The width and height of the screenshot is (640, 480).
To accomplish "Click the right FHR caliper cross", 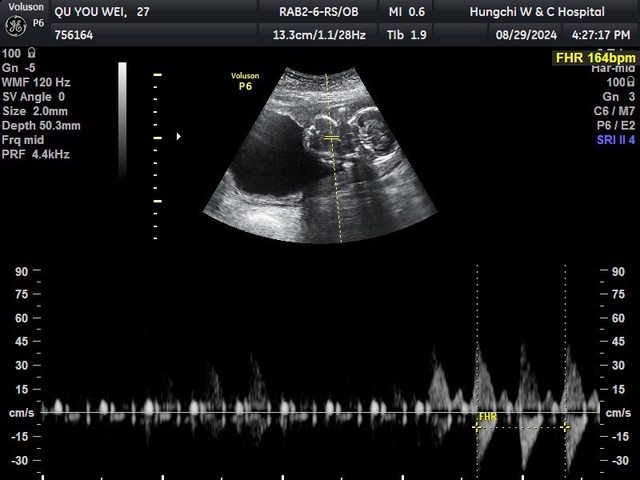I will (x=565, y=427).
